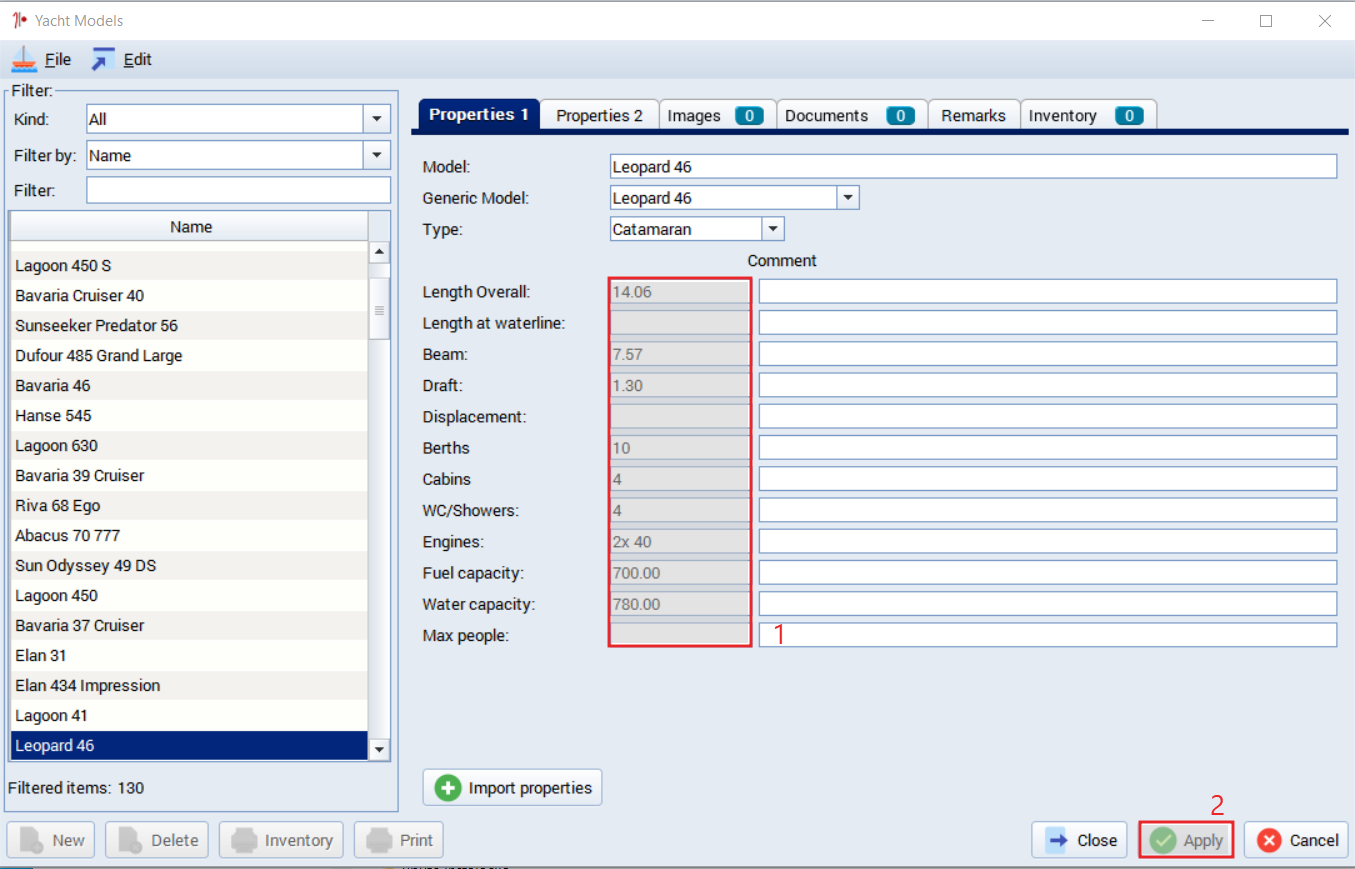Click the Name column header

(190, 227)
